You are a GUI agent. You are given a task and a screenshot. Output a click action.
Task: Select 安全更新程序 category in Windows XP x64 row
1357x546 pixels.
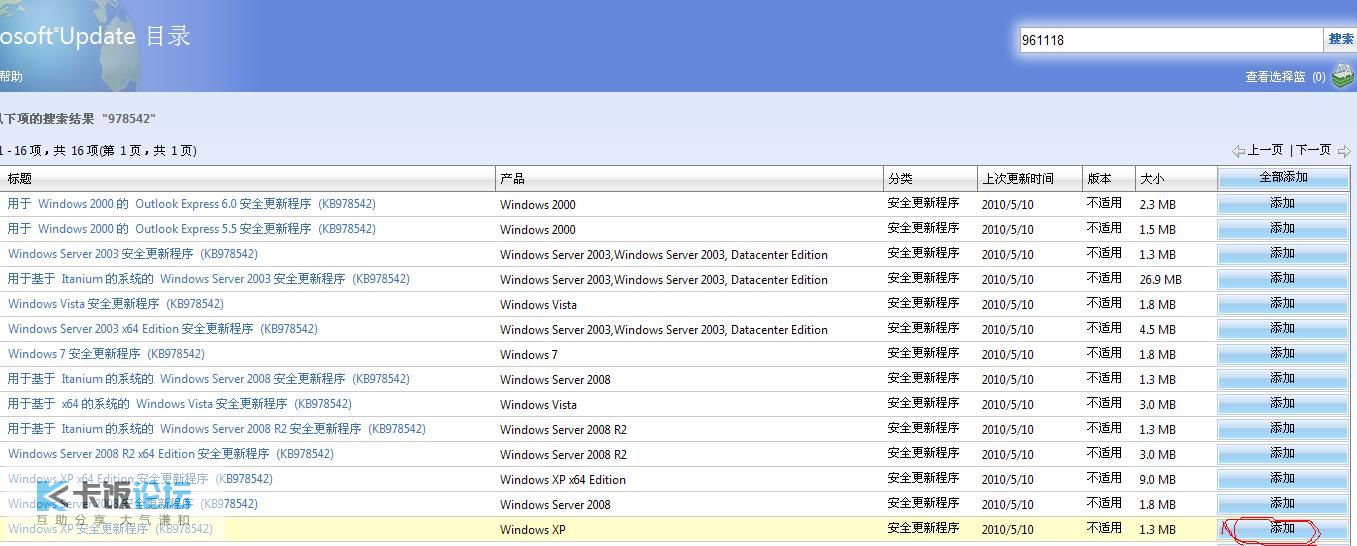click(924, 478)
